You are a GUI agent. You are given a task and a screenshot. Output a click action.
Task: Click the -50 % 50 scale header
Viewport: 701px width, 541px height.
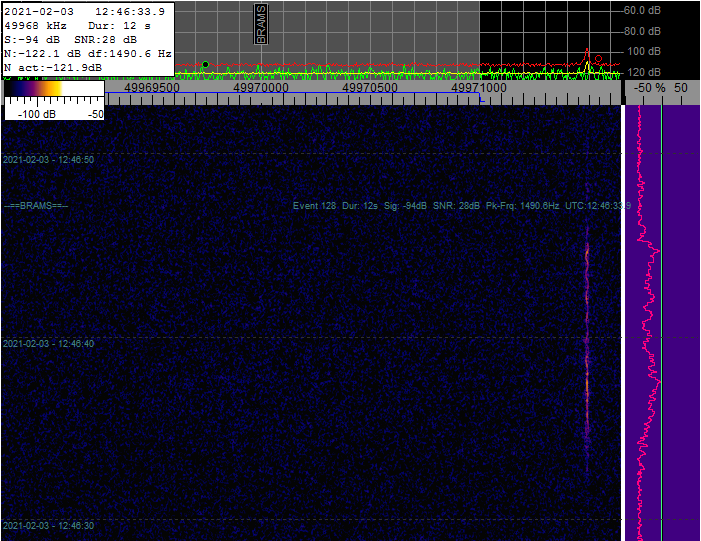pos(660,88)
